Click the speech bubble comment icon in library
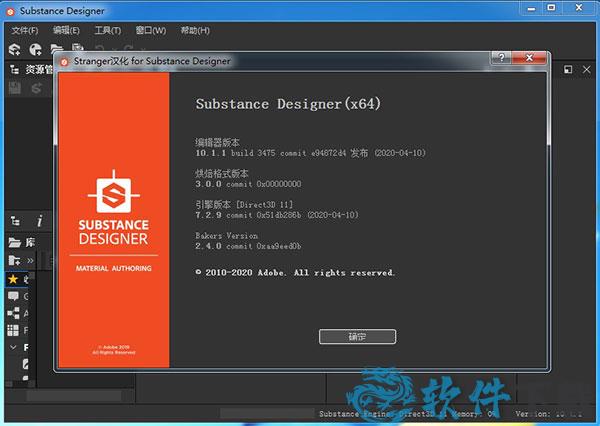This screenshot has height=426, width=600. 15,296
